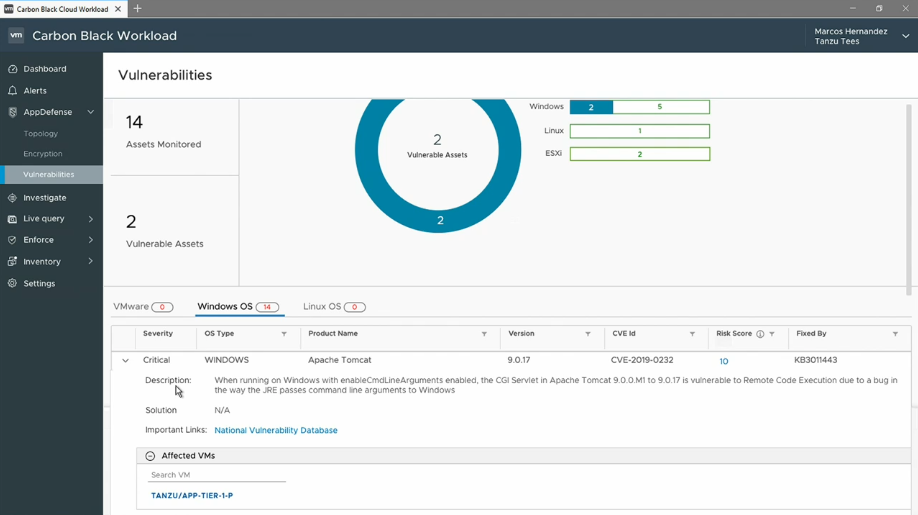
Task: Expand the Inventory submenu
Action: pos(91,261)
